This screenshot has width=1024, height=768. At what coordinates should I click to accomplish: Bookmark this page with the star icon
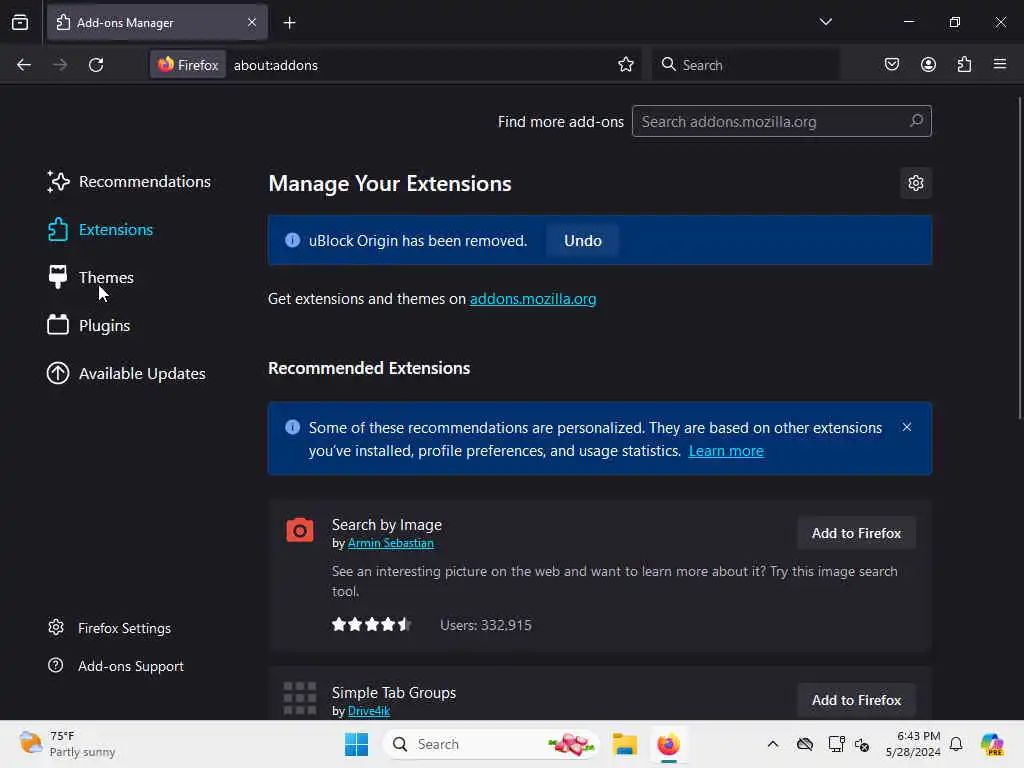626,65
